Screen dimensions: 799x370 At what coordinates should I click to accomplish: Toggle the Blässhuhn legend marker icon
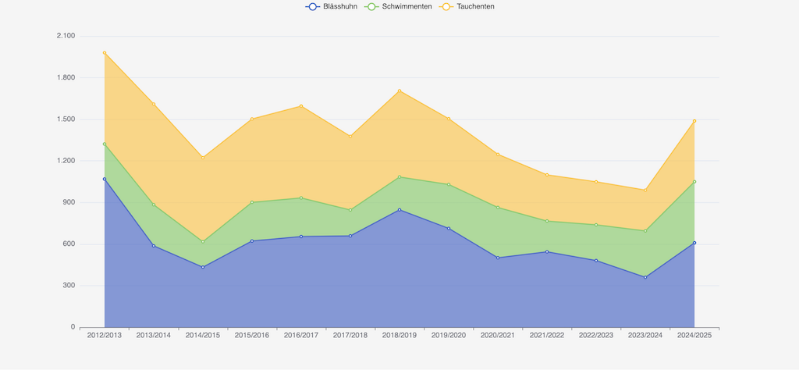(312, 7)
